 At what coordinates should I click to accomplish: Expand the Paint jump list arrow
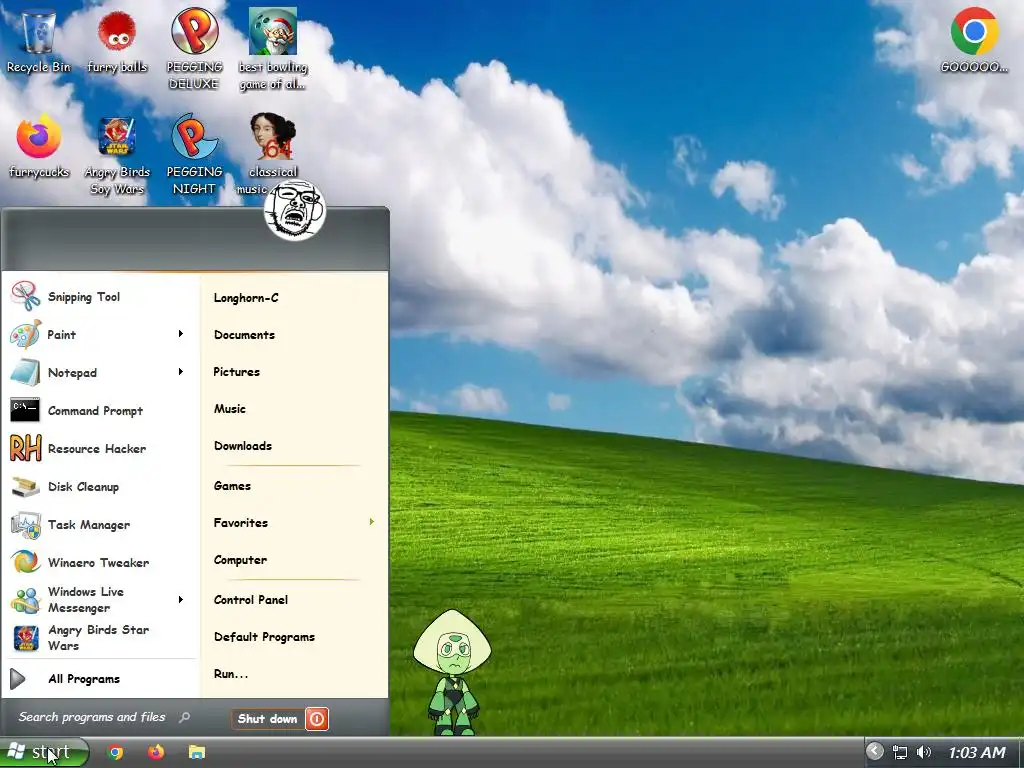pyautogui.click(x=181, y=334)
